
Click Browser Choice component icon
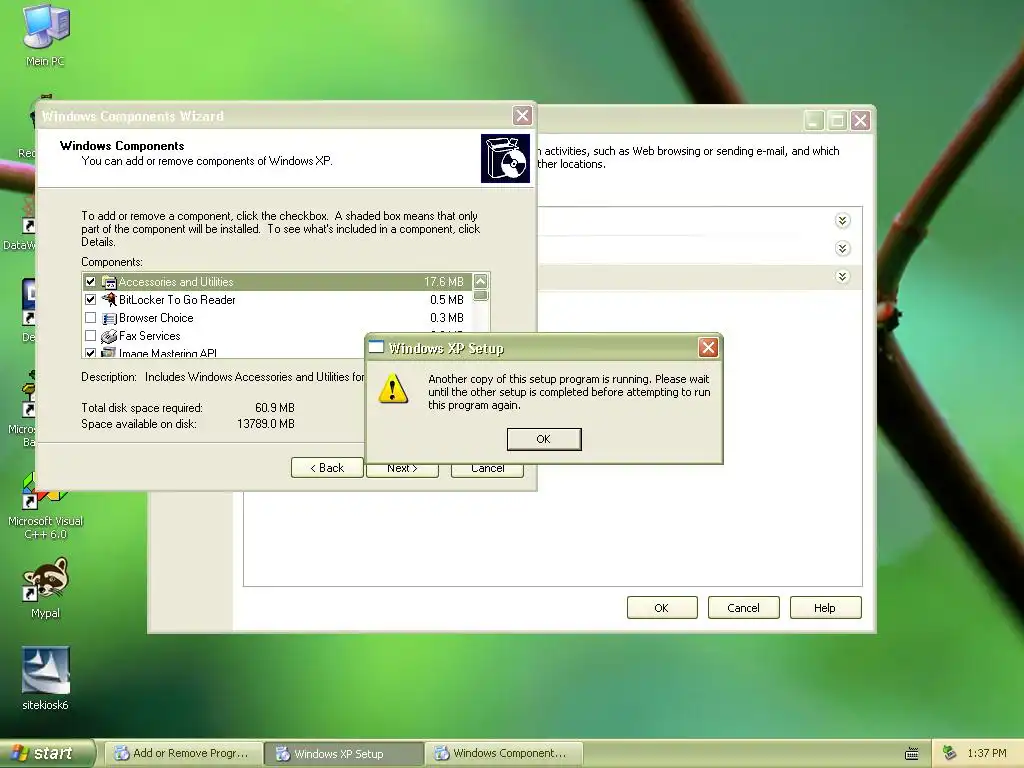(x=109, y=318)
